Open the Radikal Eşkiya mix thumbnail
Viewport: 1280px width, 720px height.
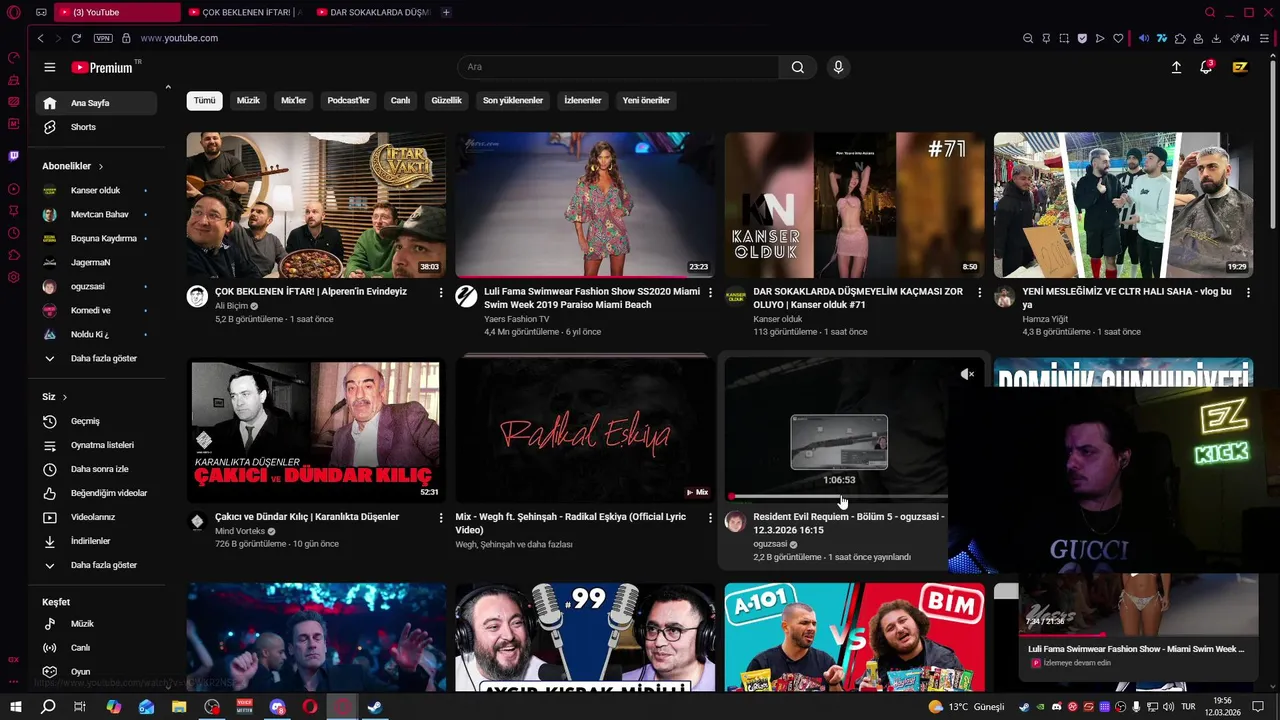coord(585,430)
